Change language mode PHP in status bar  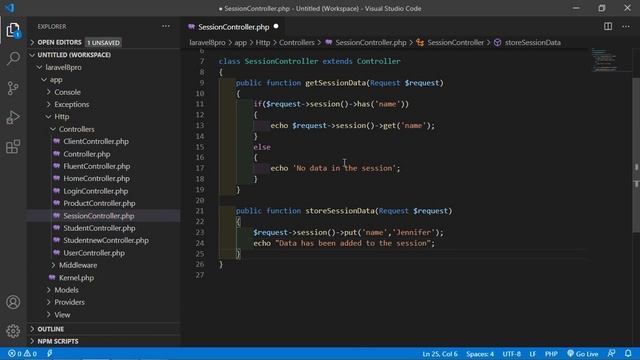click(551, 354)
